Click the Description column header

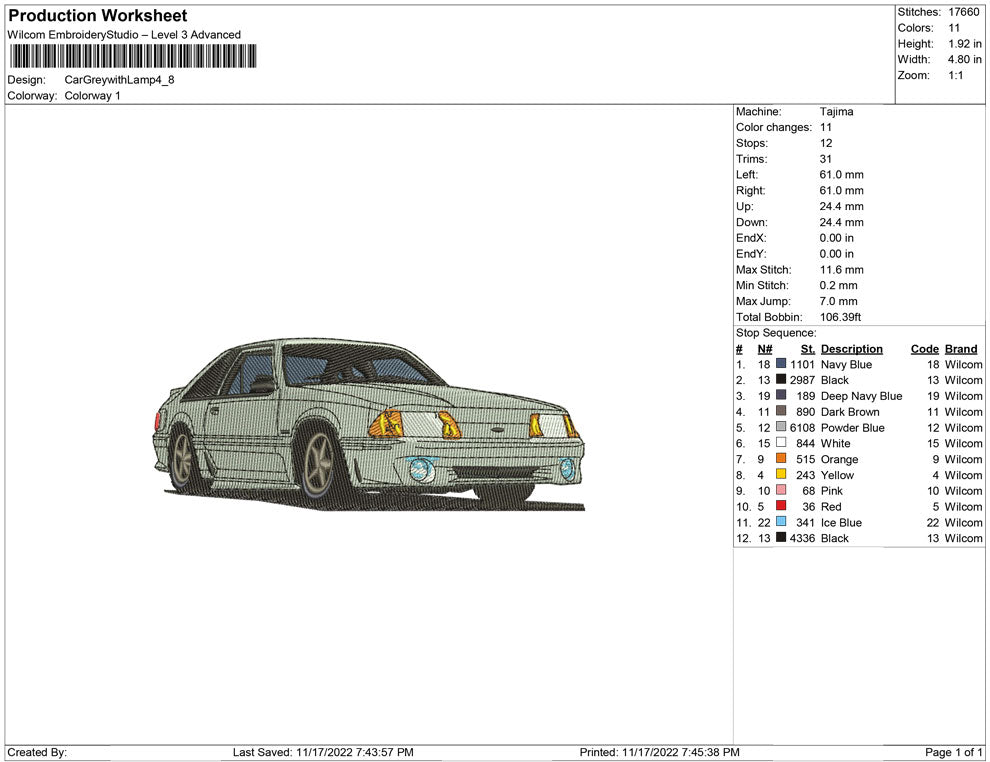(x=851, y=349)
